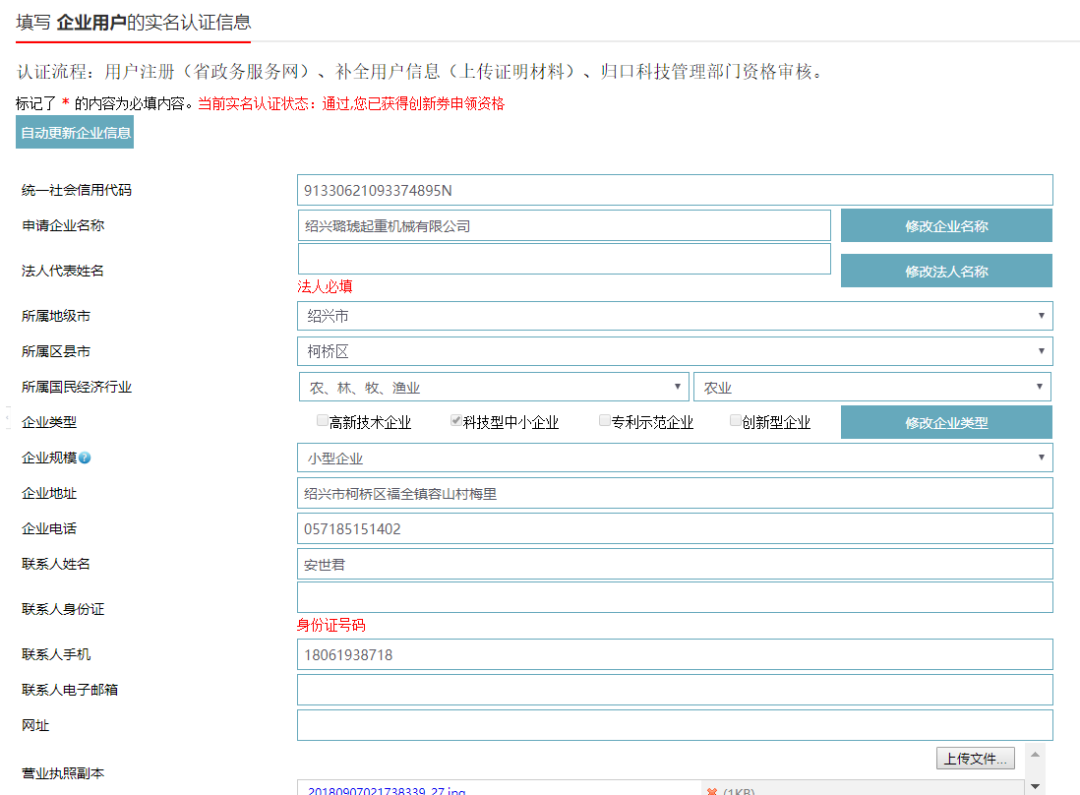Click the red 法人必填 validation text
The image size is (1080, 795).
click(324, 287)
